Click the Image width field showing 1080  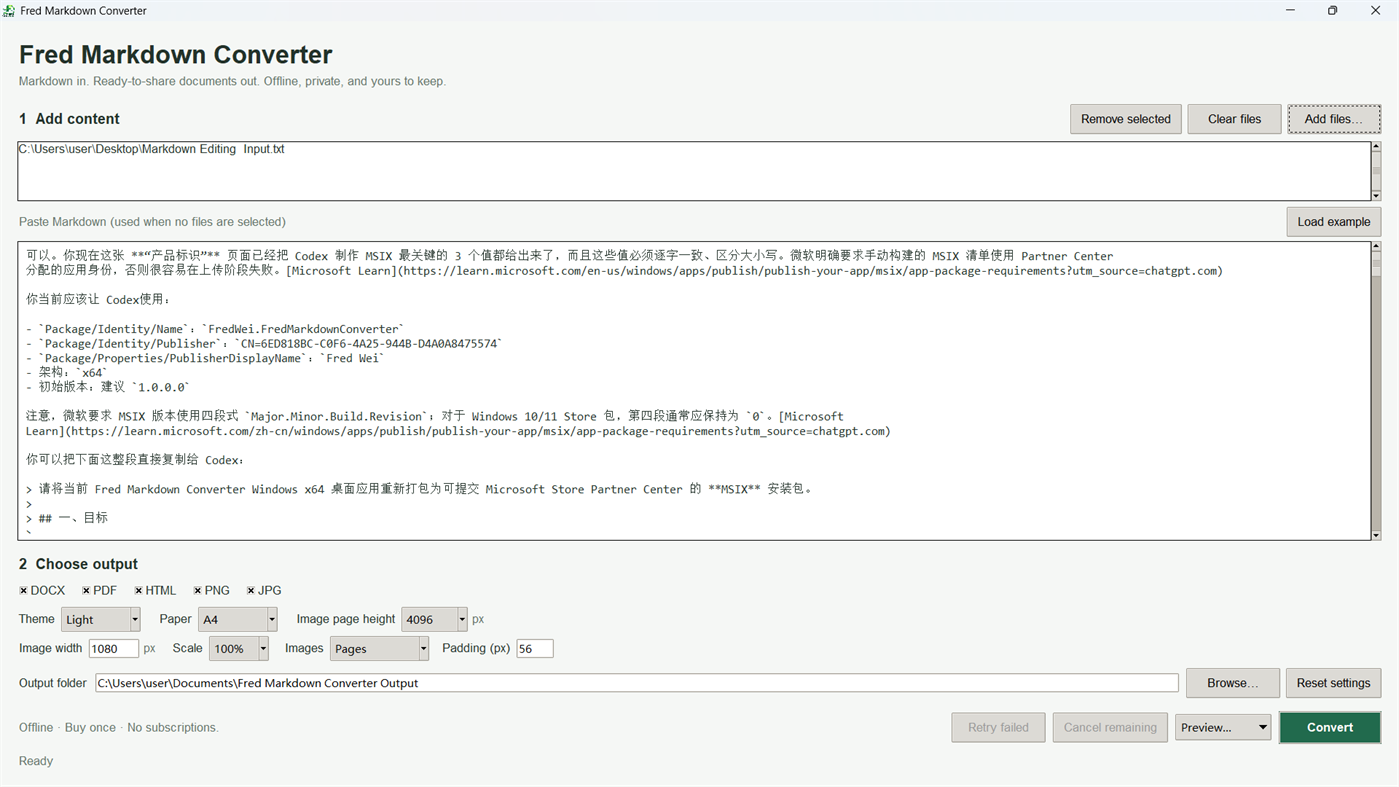click(113, 649)
